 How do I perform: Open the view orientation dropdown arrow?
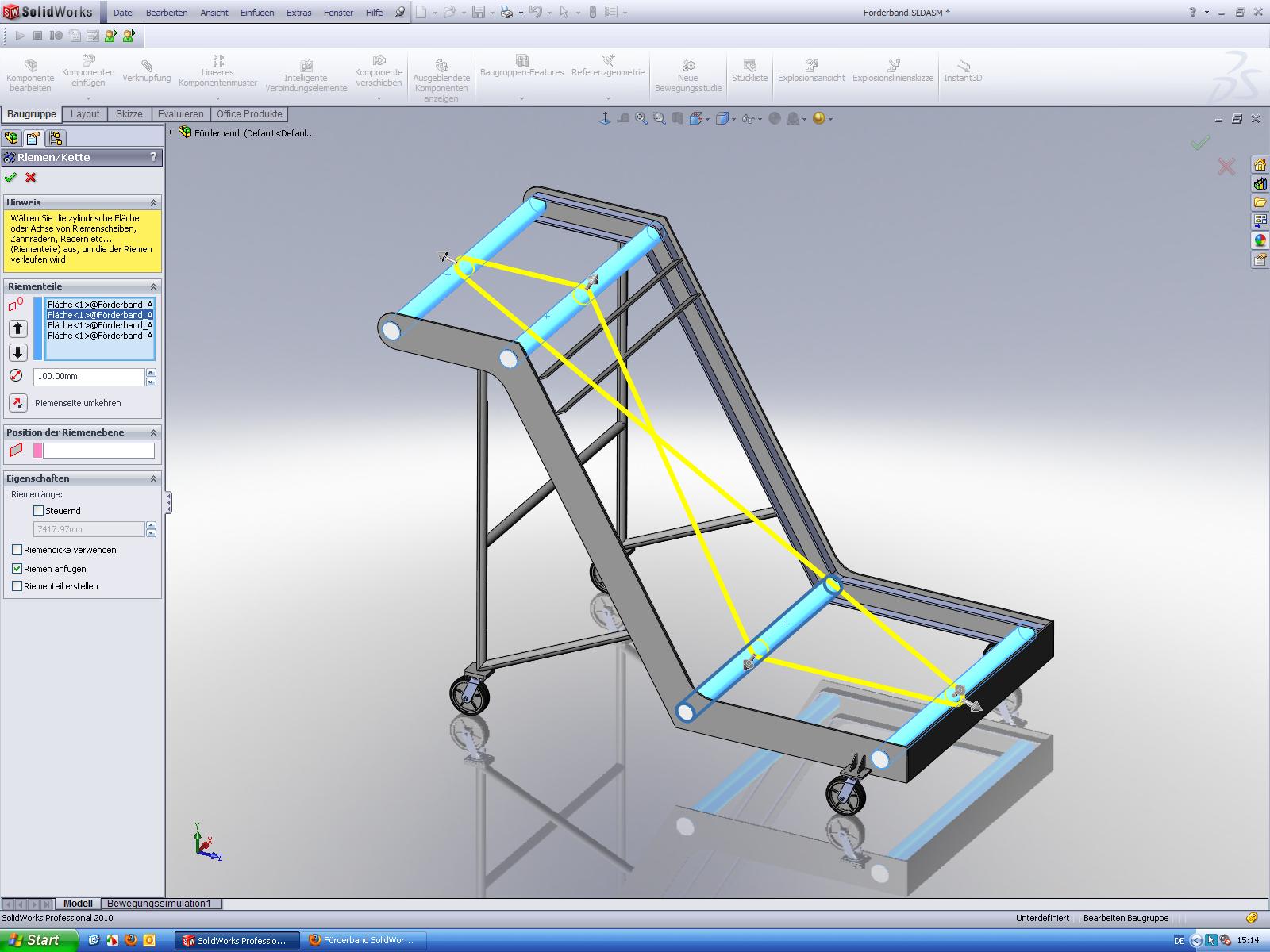(707, 120)
